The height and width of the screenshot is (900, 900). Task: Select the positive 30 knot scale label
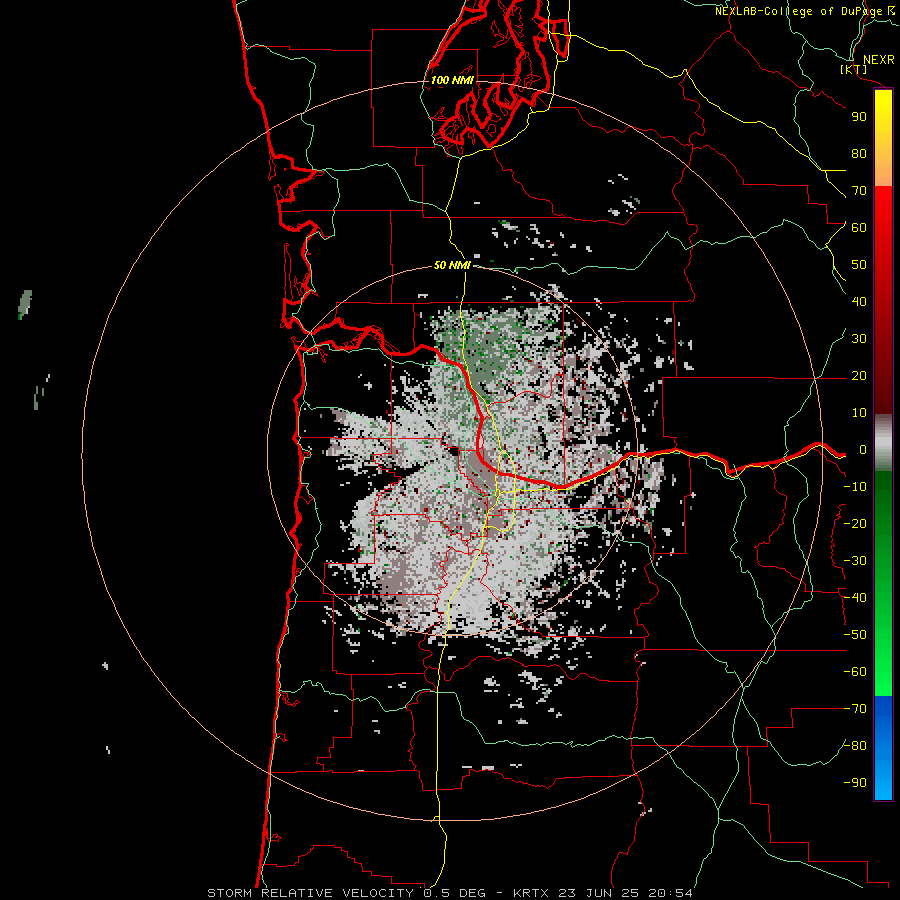click(859, 339)
